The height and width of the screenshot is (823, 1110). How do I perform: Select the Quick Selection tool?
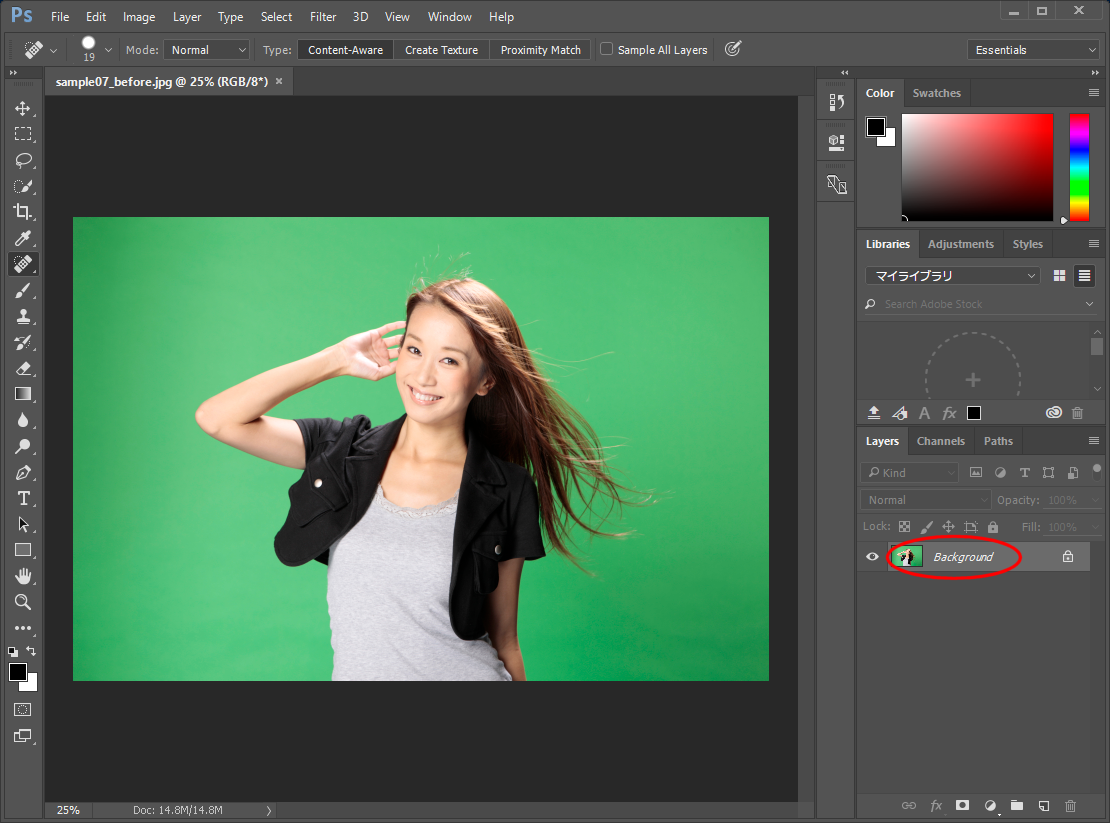[x=23, y=186]
